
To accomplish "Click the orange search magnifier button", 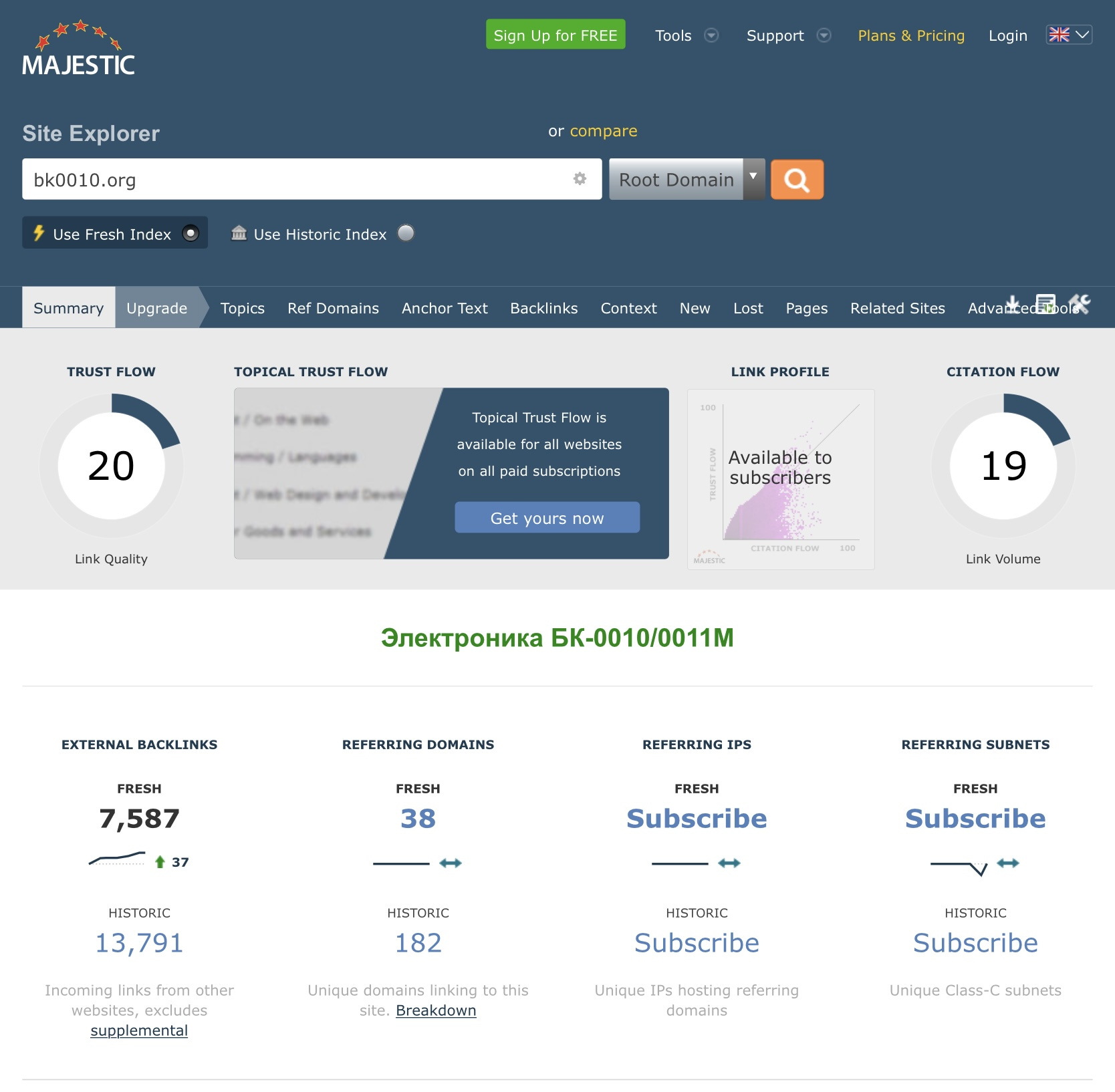I will pos(797,179).
